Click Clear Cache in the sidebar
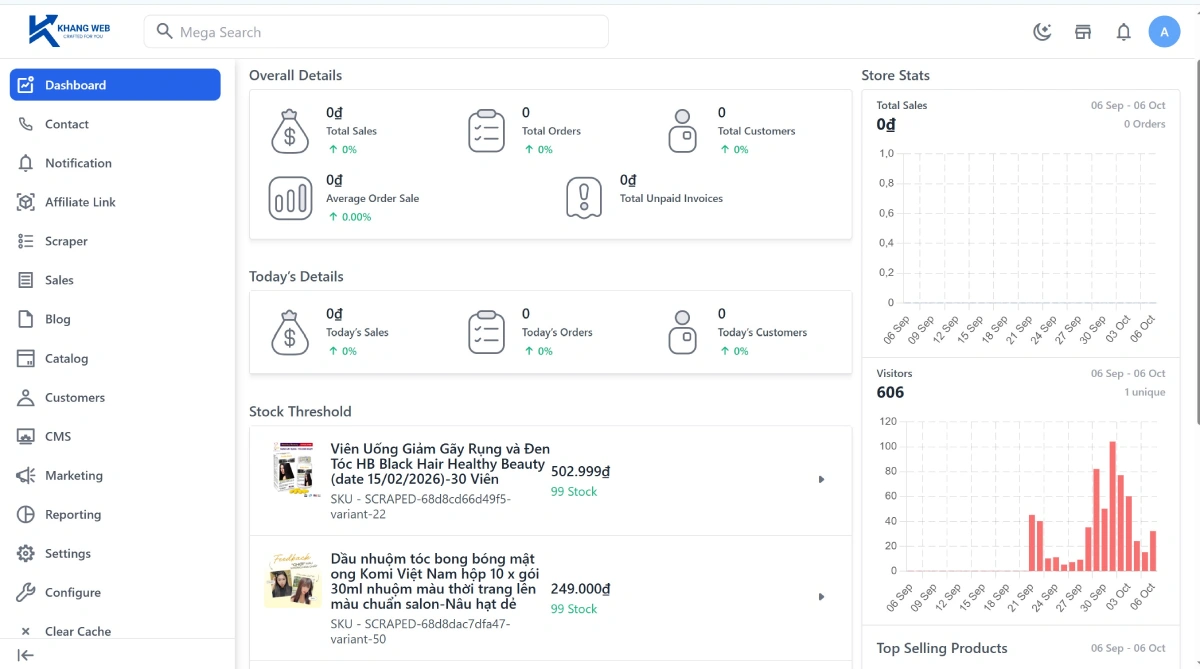This screenshot has height=669, width=1200. click(77, 631)
